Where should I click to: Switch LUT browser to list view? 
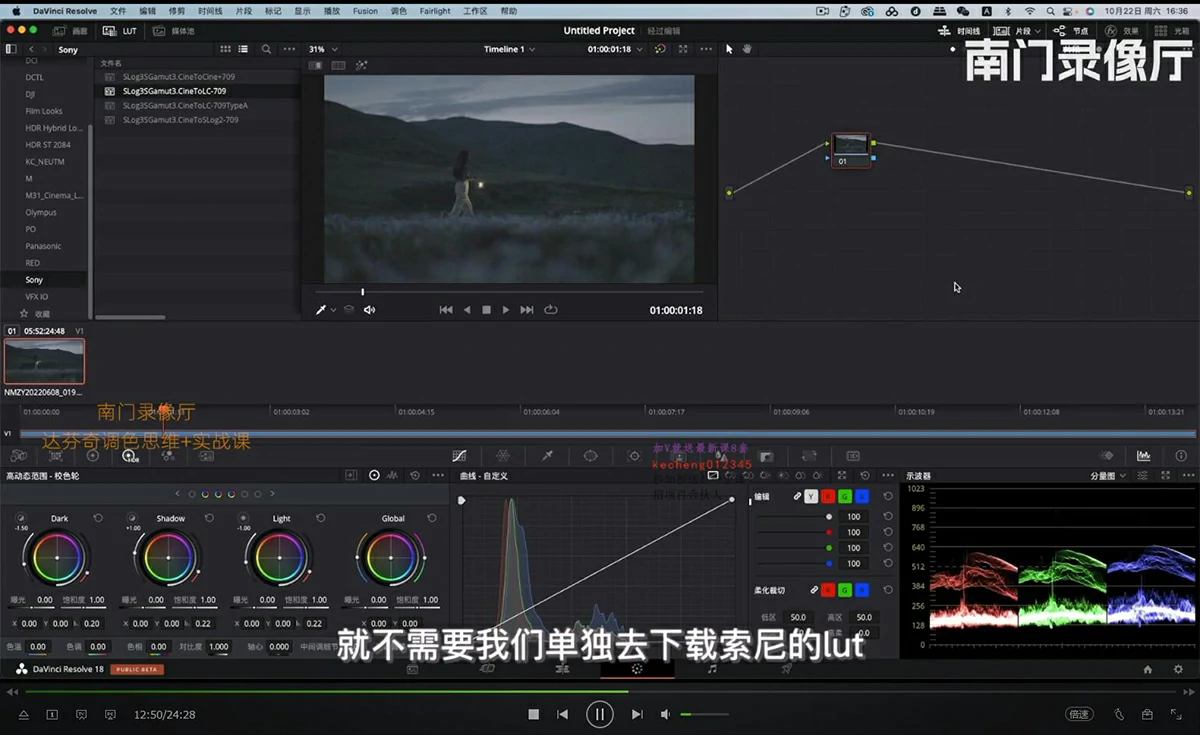click(243, 49)
